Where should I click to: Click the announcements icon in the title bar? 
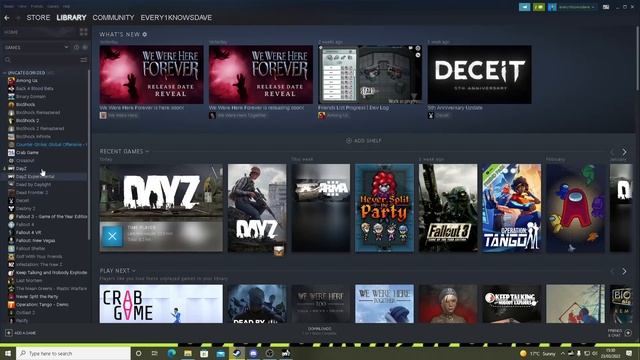[524, 7]
